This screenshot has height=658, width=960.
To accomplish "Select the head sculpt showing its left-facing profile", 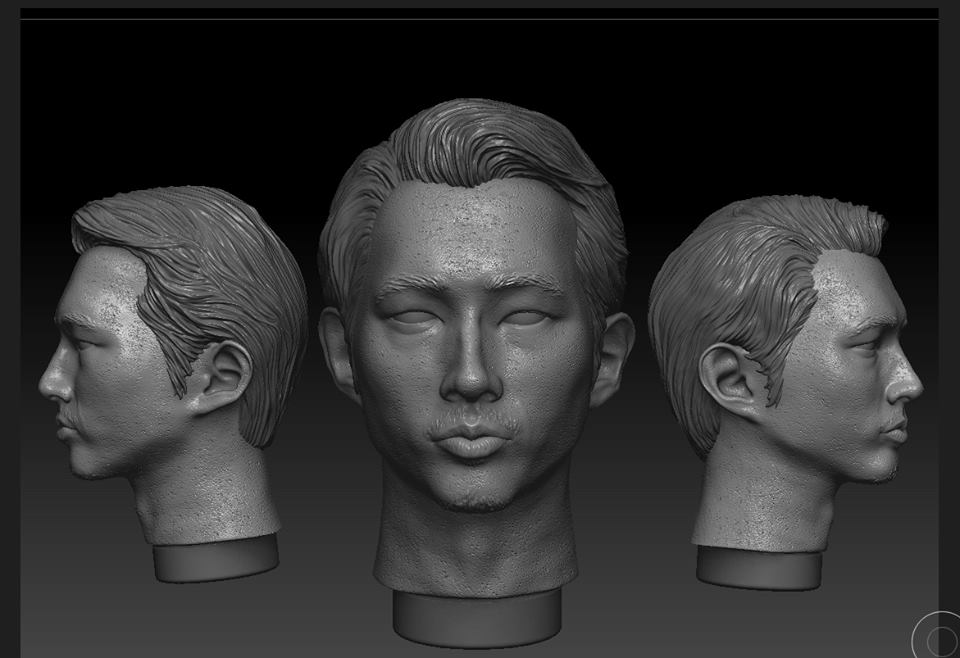I will (173, 384).
